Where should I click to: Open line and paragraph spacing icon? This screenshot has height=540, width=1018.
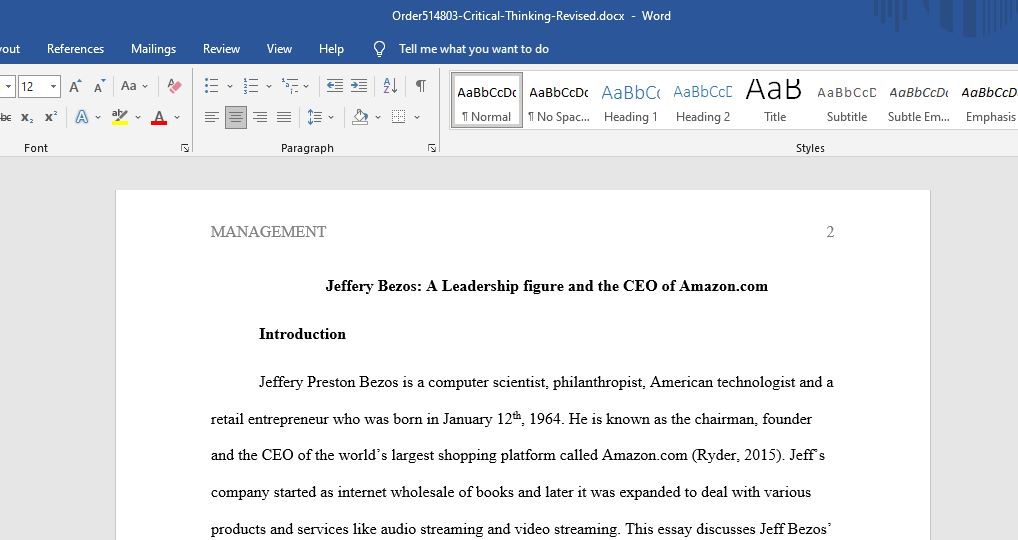pyautogui.click(x=315, y=117)
